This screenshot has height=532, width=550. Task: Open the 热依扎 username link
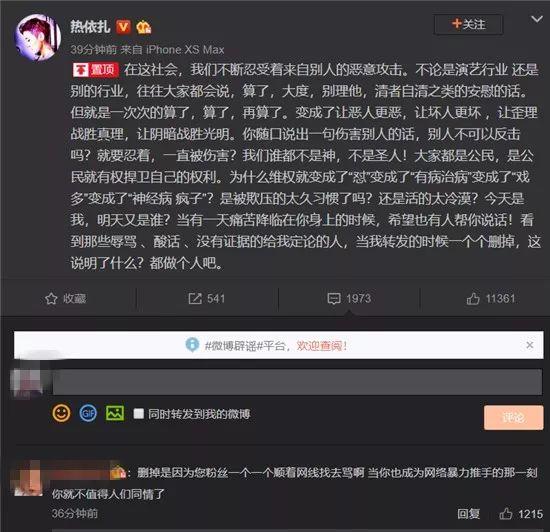[x=90, y=27]
